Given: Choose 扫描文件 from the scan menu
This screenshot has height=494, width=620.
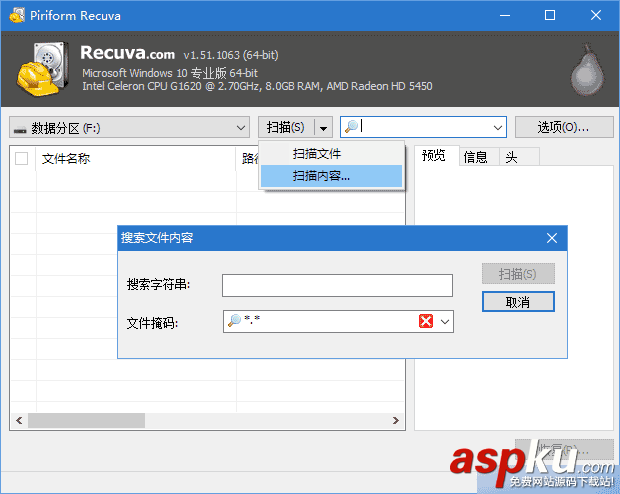Looking at the screenshot, I should click(331, 154).
